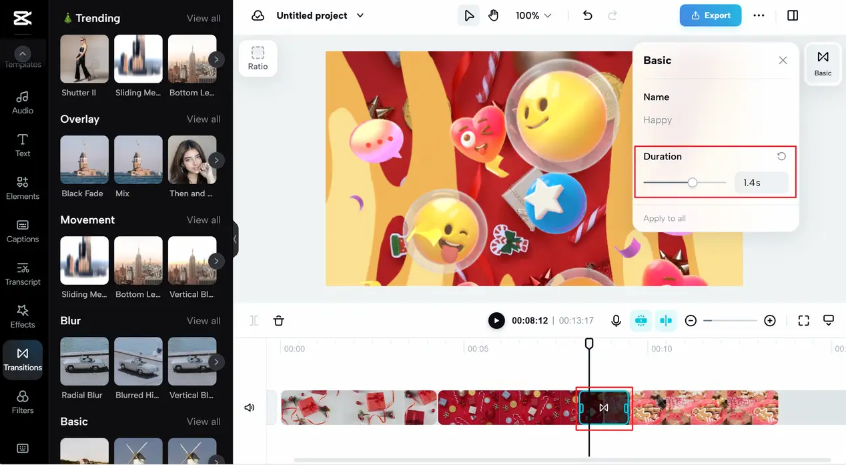846x465 pixels.
Task: Show more Movement transitions with arrow
Action: 216,261
